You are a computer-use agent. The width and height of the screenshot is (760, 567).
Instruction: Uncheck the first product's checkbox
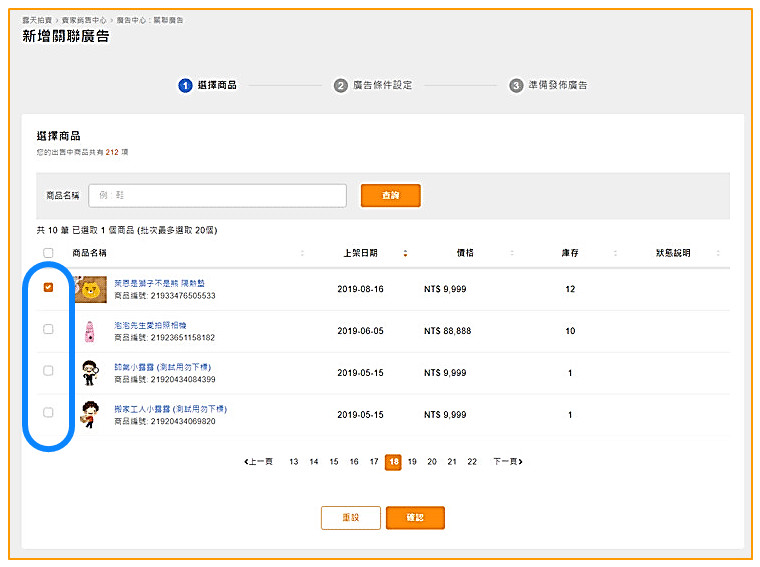point(48,287)
